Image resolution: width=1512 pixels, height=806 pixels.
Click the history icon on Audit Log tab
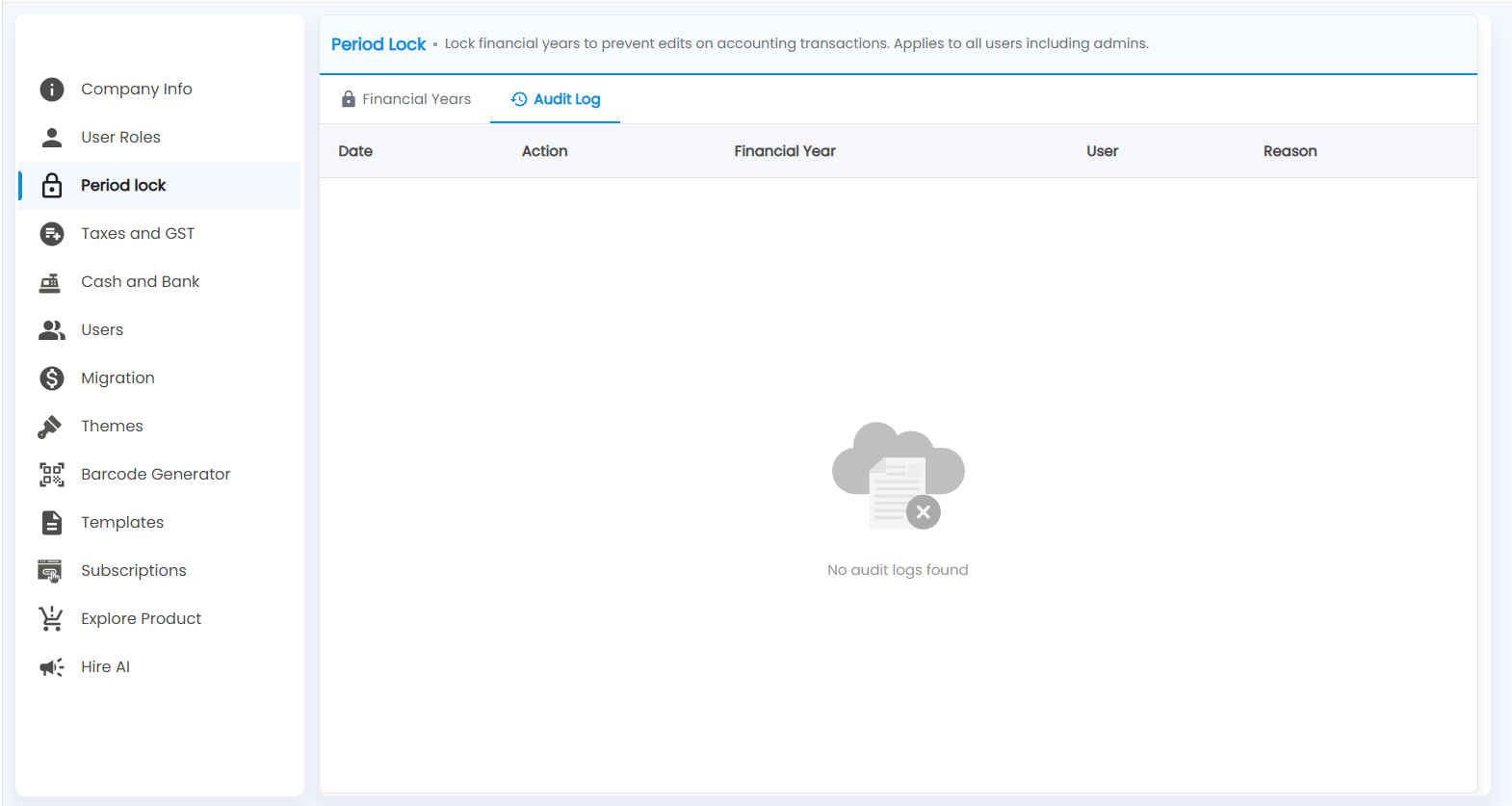pos(519,99)
